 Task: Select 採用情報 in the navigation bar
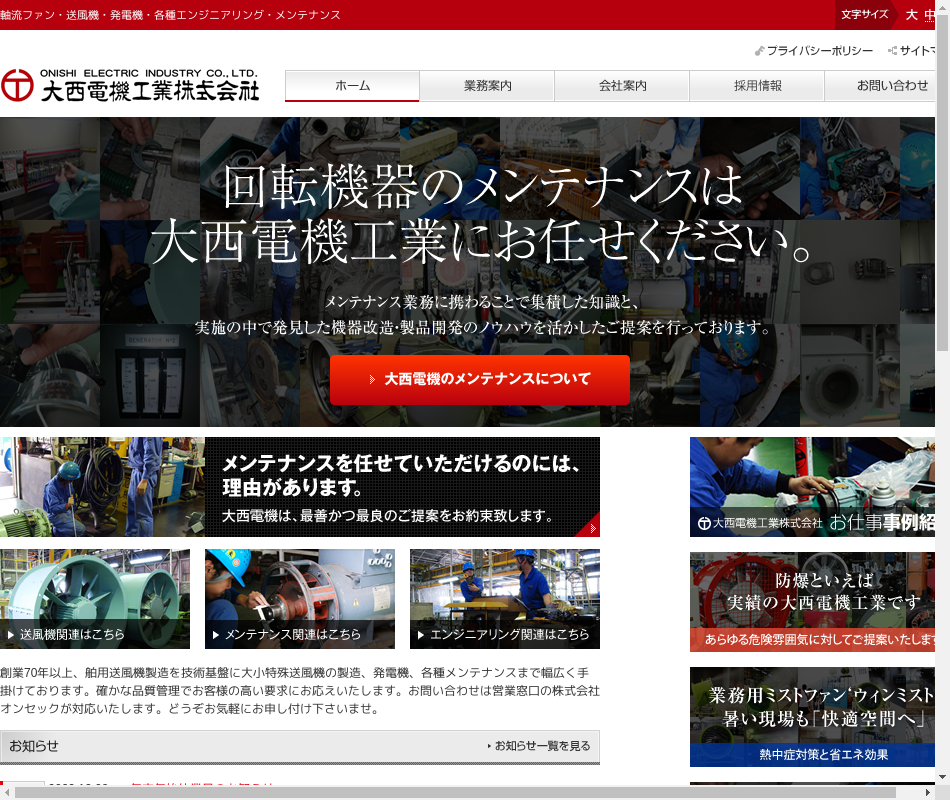coord(757,86)
